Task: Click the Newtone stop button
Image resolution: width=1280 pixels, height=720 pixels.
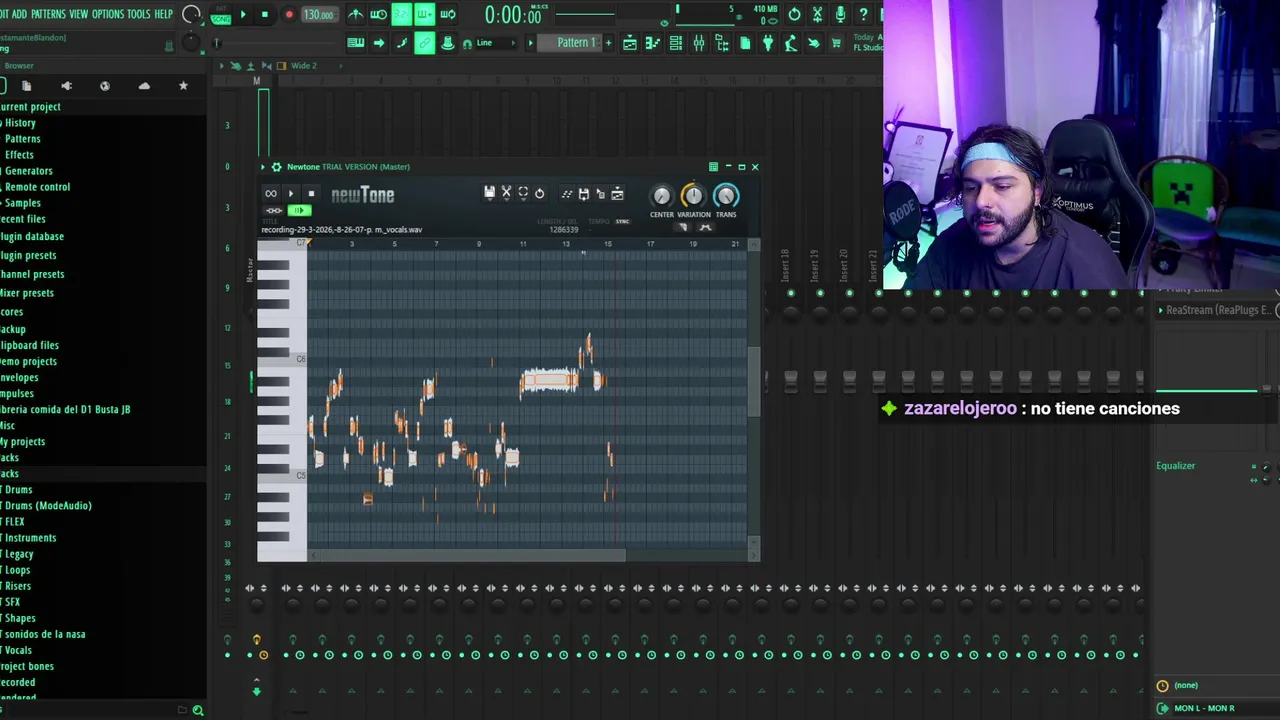Action: [311, 194]
